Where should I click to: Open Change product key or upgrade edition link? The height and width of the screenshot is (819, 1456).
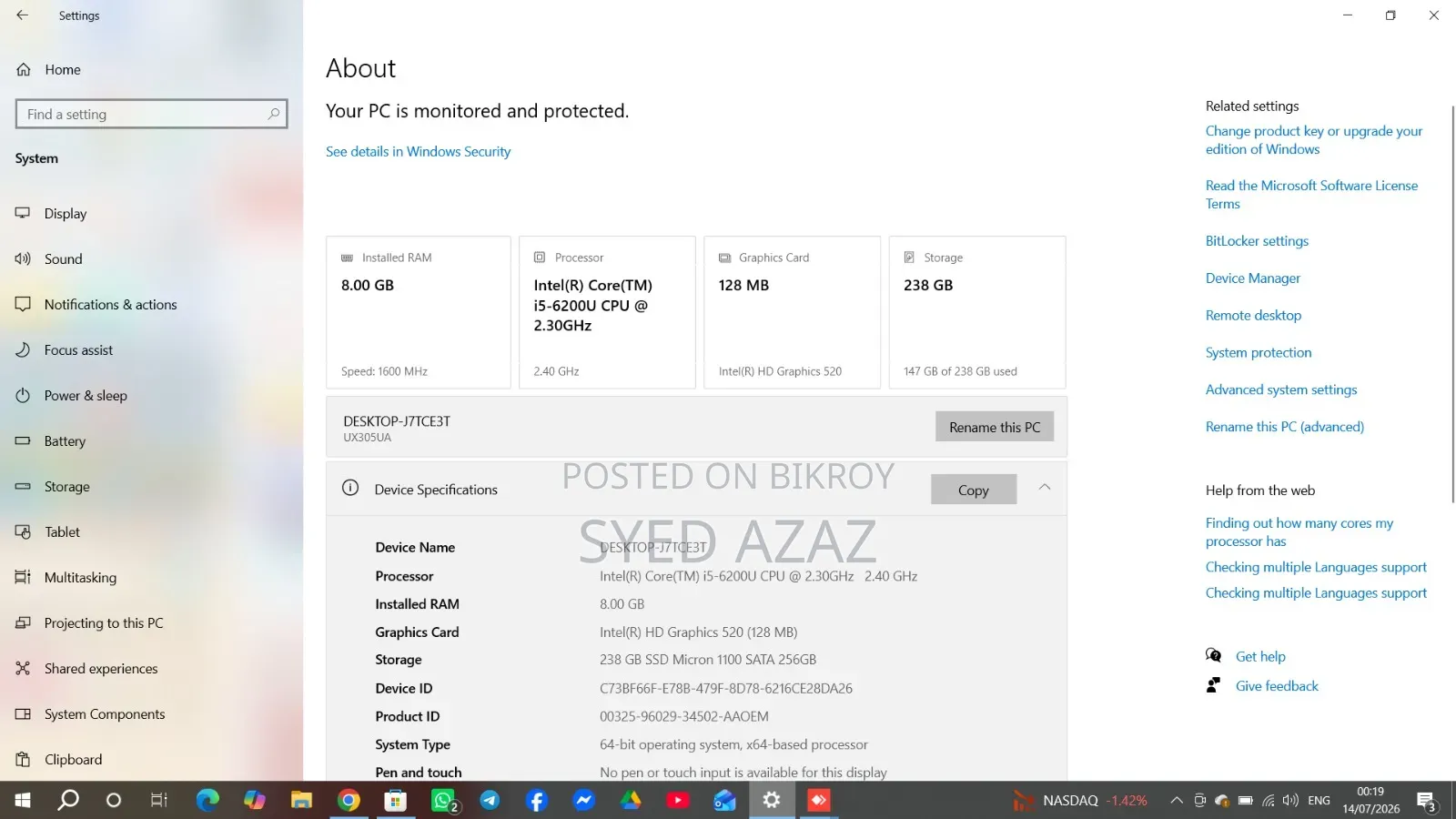tap(1314, 140)
